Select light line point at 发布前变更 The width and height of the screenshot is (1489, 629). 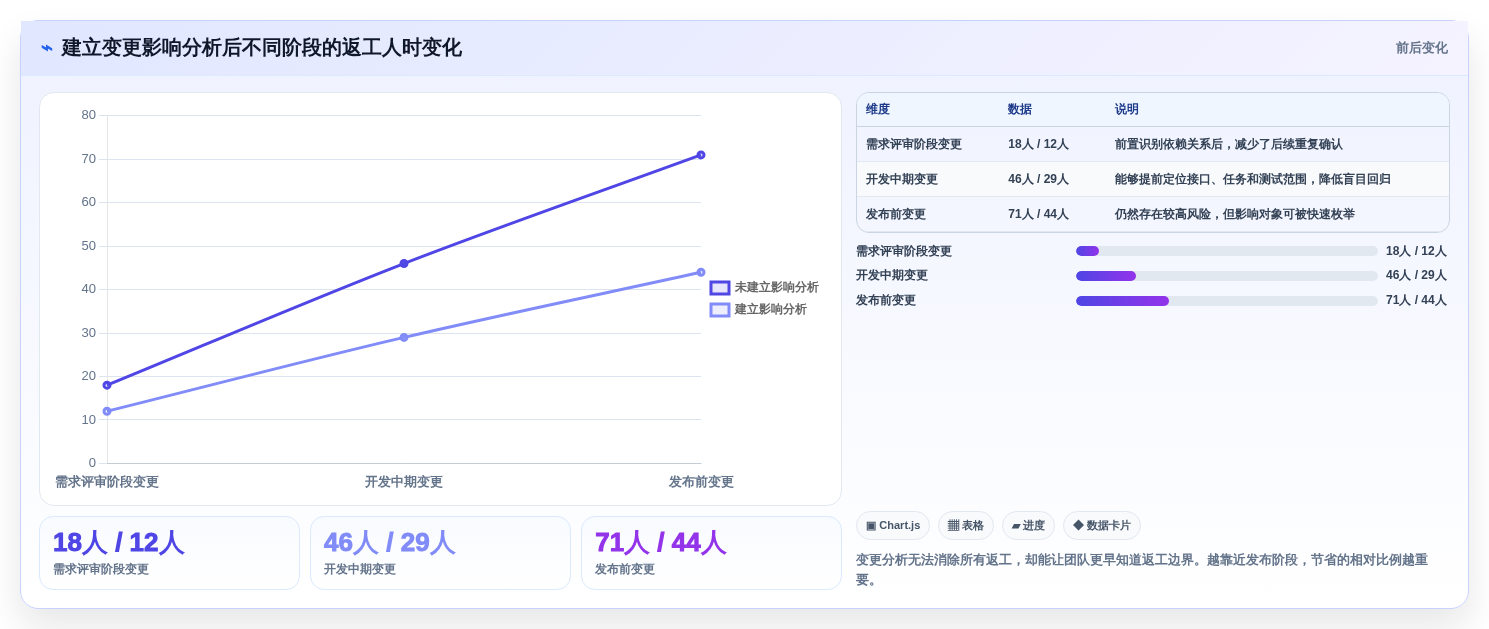pyautogui.click(x=701, y=272)
